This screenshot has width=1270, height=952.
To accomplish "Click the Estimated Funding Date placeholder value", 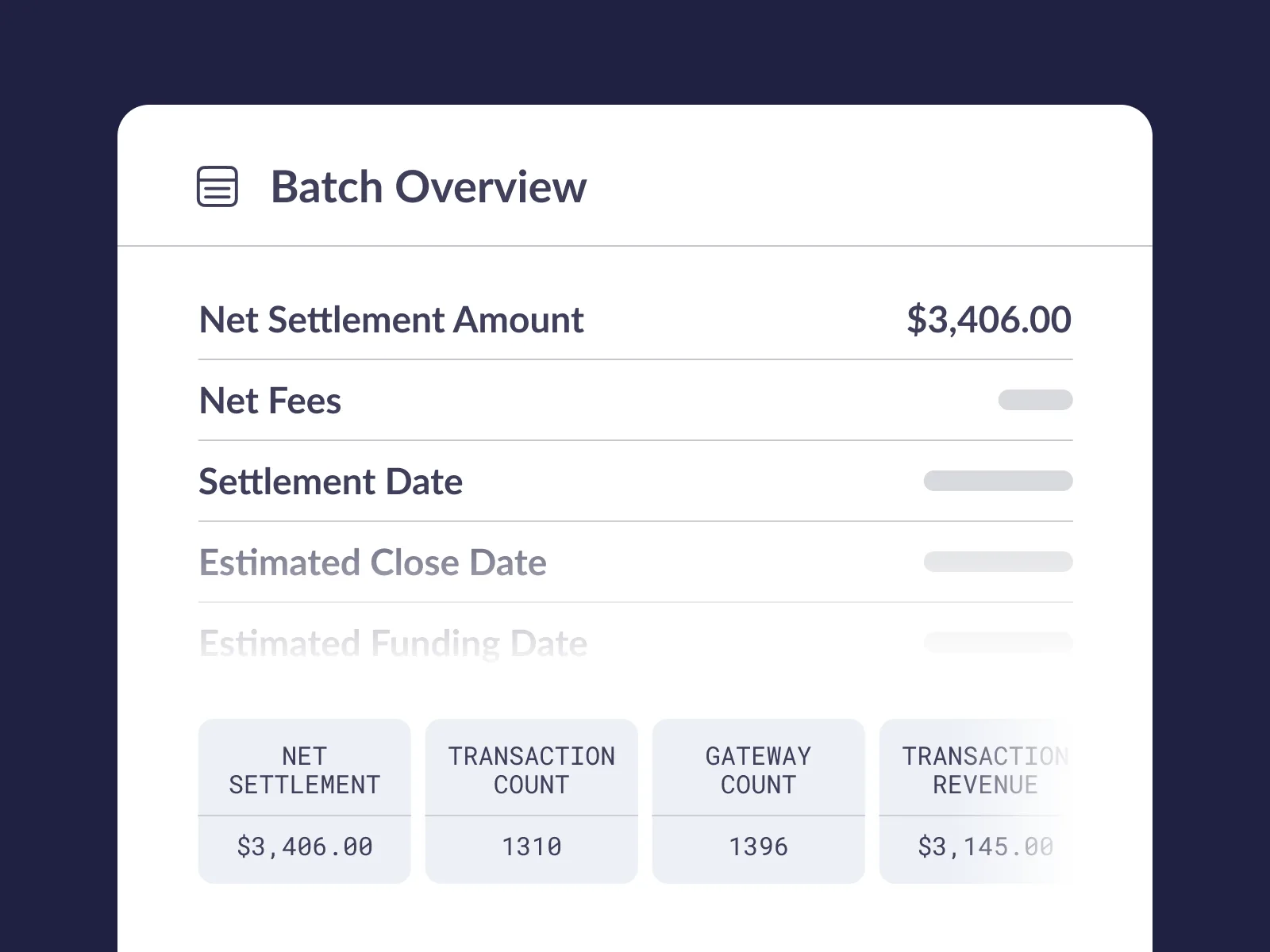I will [x=998, y=642].
